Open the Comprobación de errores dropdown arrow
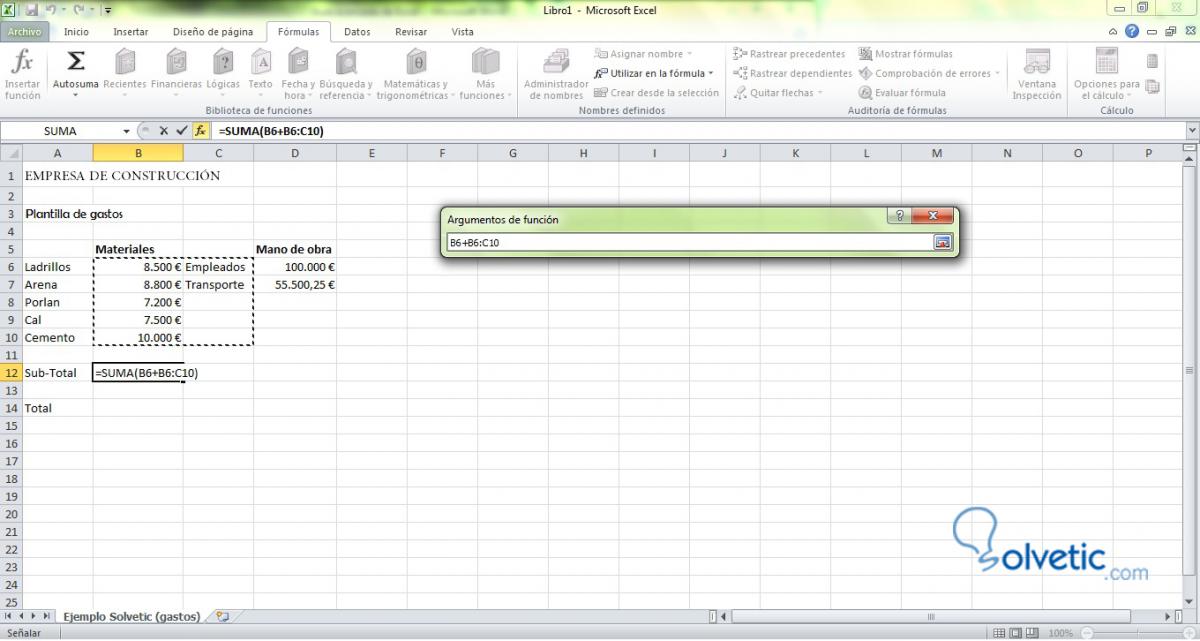The height and width of the screenshot is (641, 1200). click(997, 73)
